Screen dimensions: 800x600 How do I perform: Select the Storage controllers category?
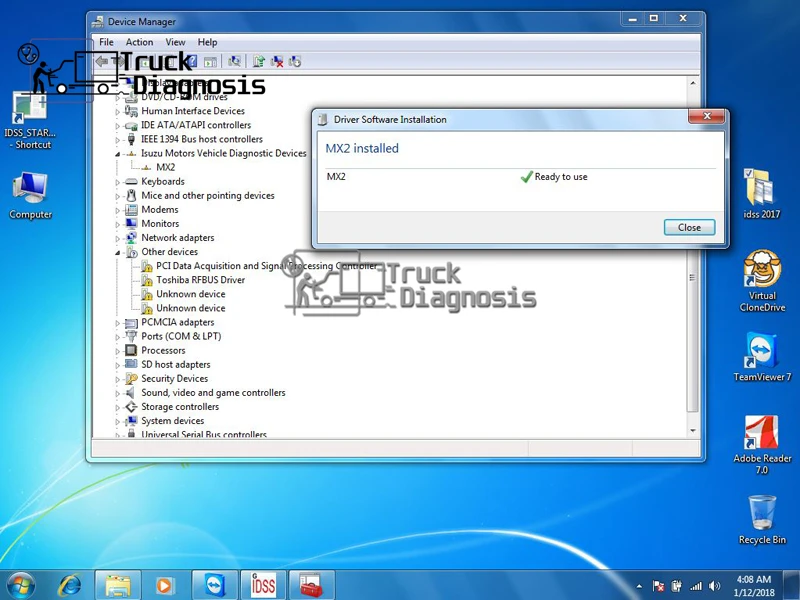click(180, 407)
